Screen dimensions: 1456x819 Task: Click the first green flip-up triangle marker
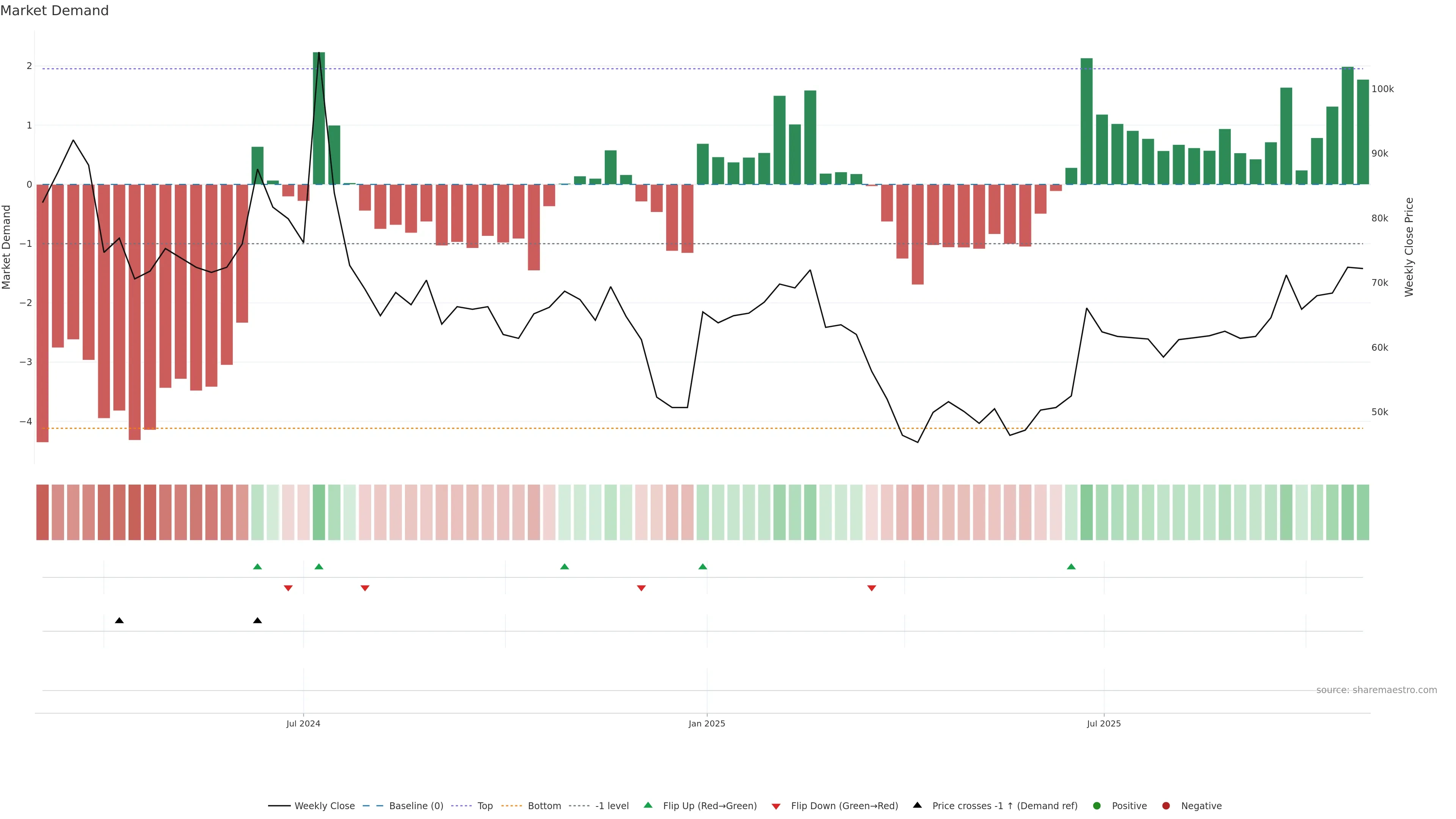[258, 566]
